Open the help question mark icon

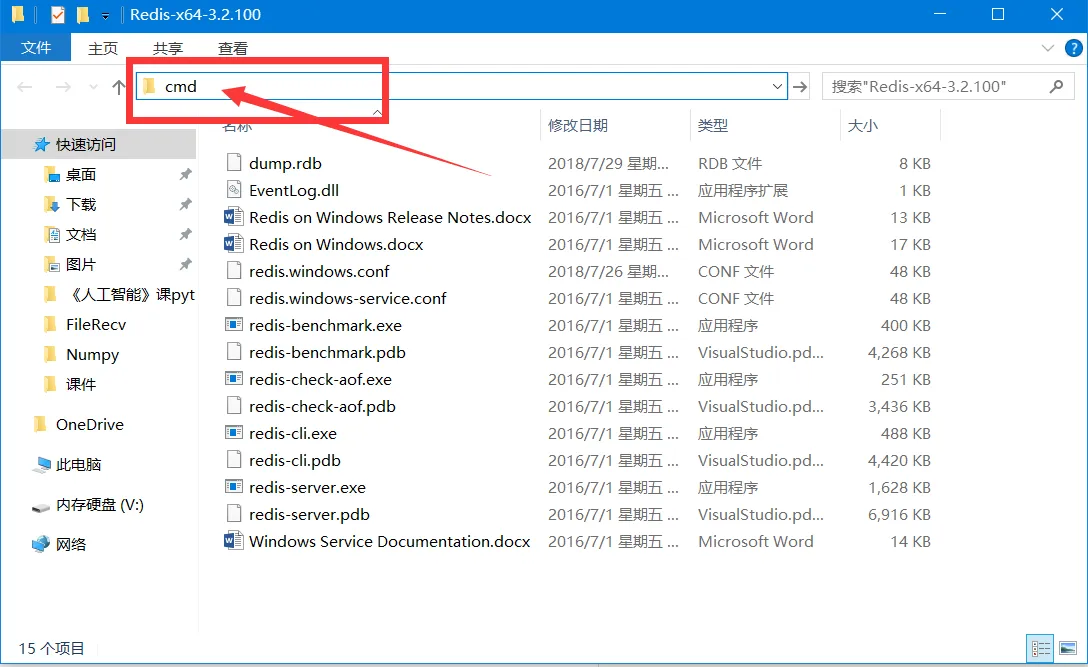pyautogui.click(x=1073, y=48)
